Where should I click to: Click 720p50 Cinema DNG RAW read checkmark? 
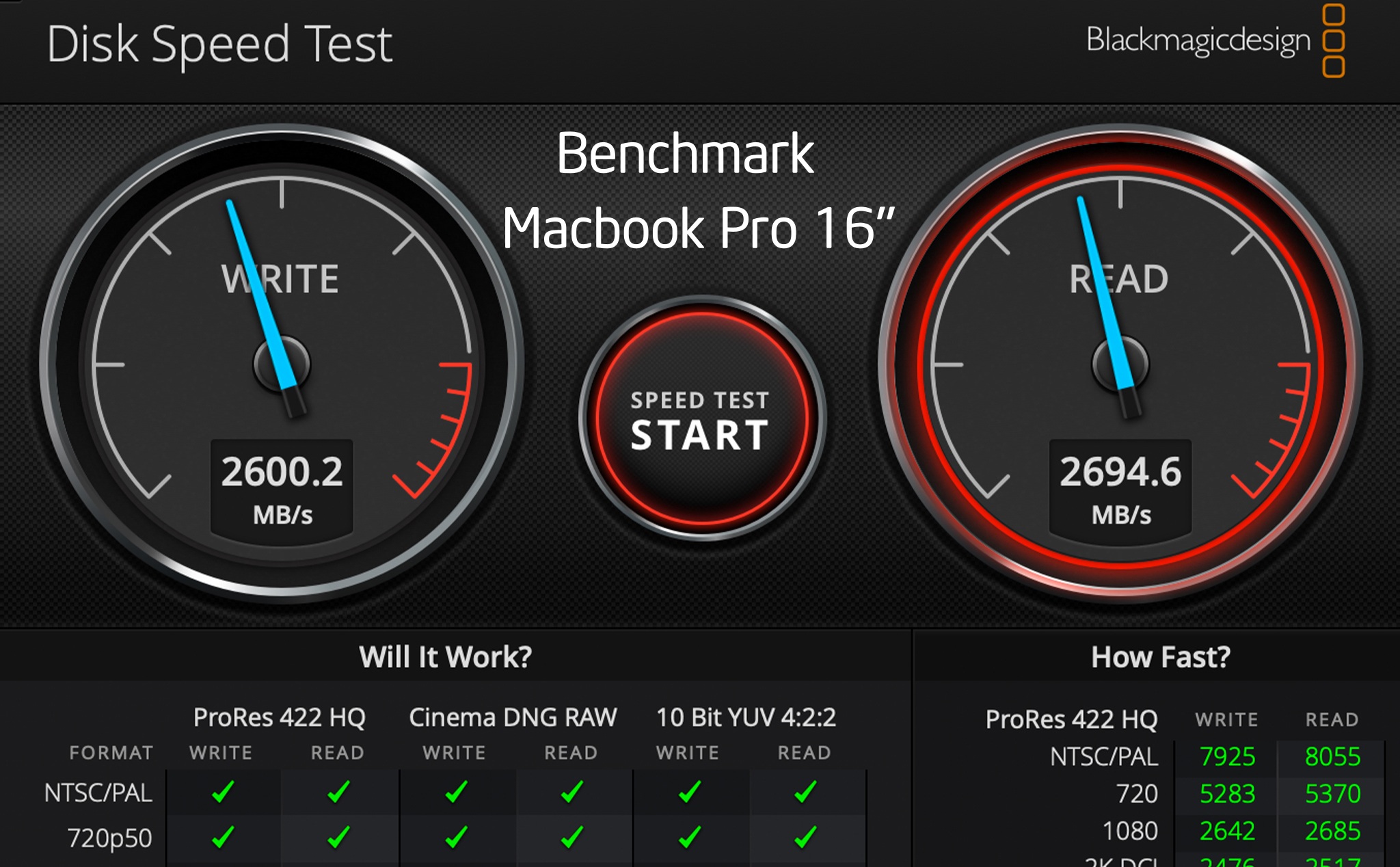click(571, 836)
